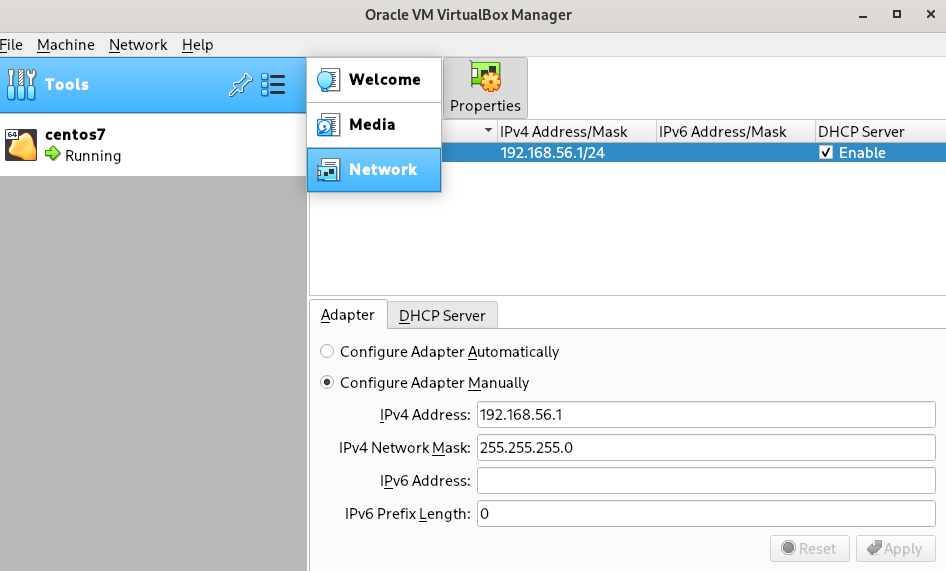Switch to the Adapter tab

348,315
